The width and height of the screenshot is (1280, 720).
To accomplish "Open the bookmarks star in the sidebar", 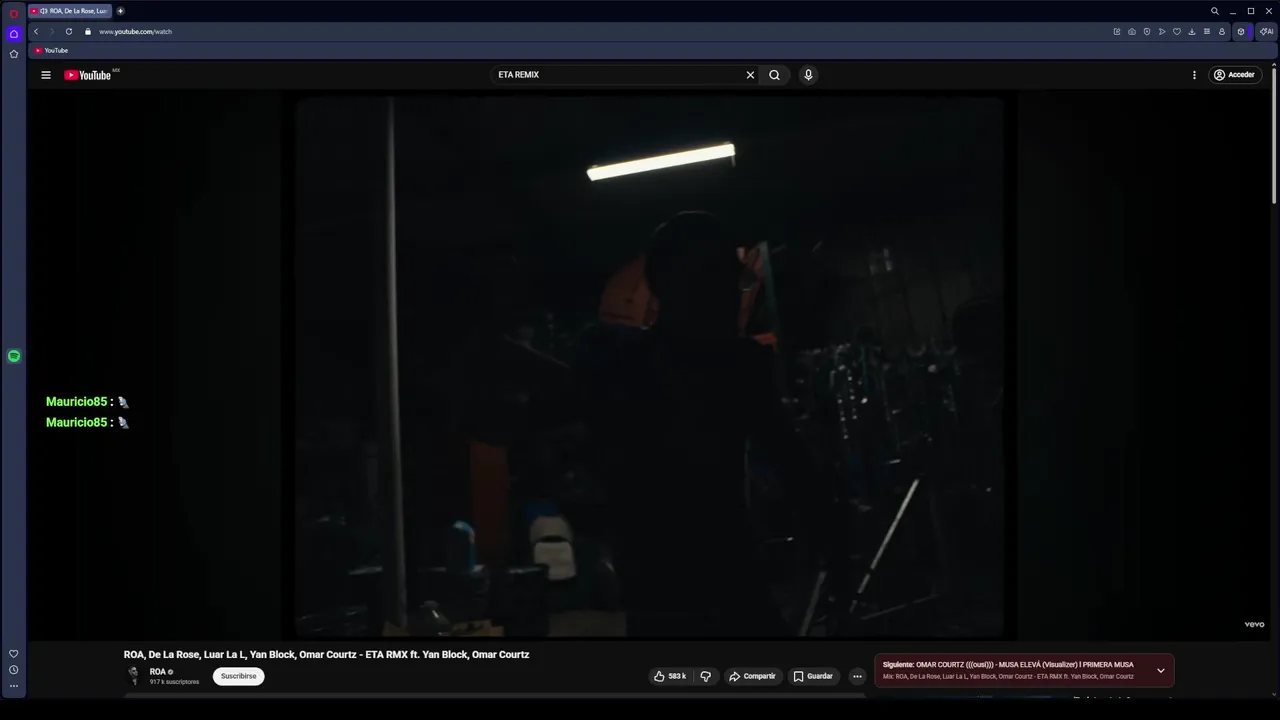I will click(13, 54).
